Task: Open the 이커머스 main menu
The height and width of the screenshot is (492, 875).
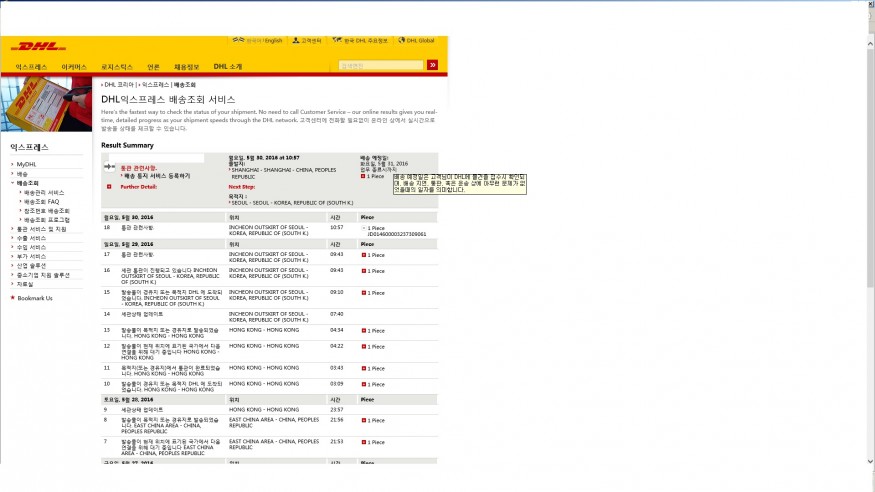Action: pos(74,67)
